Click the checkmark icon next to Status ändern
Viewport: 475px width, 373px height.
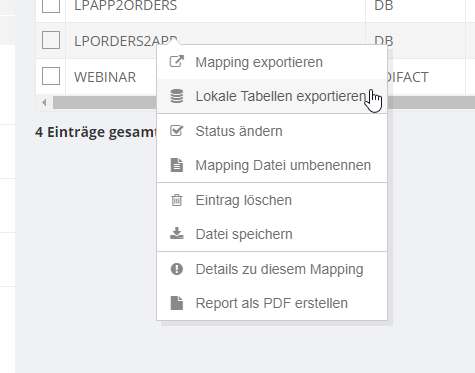click(x=177, y=131)
